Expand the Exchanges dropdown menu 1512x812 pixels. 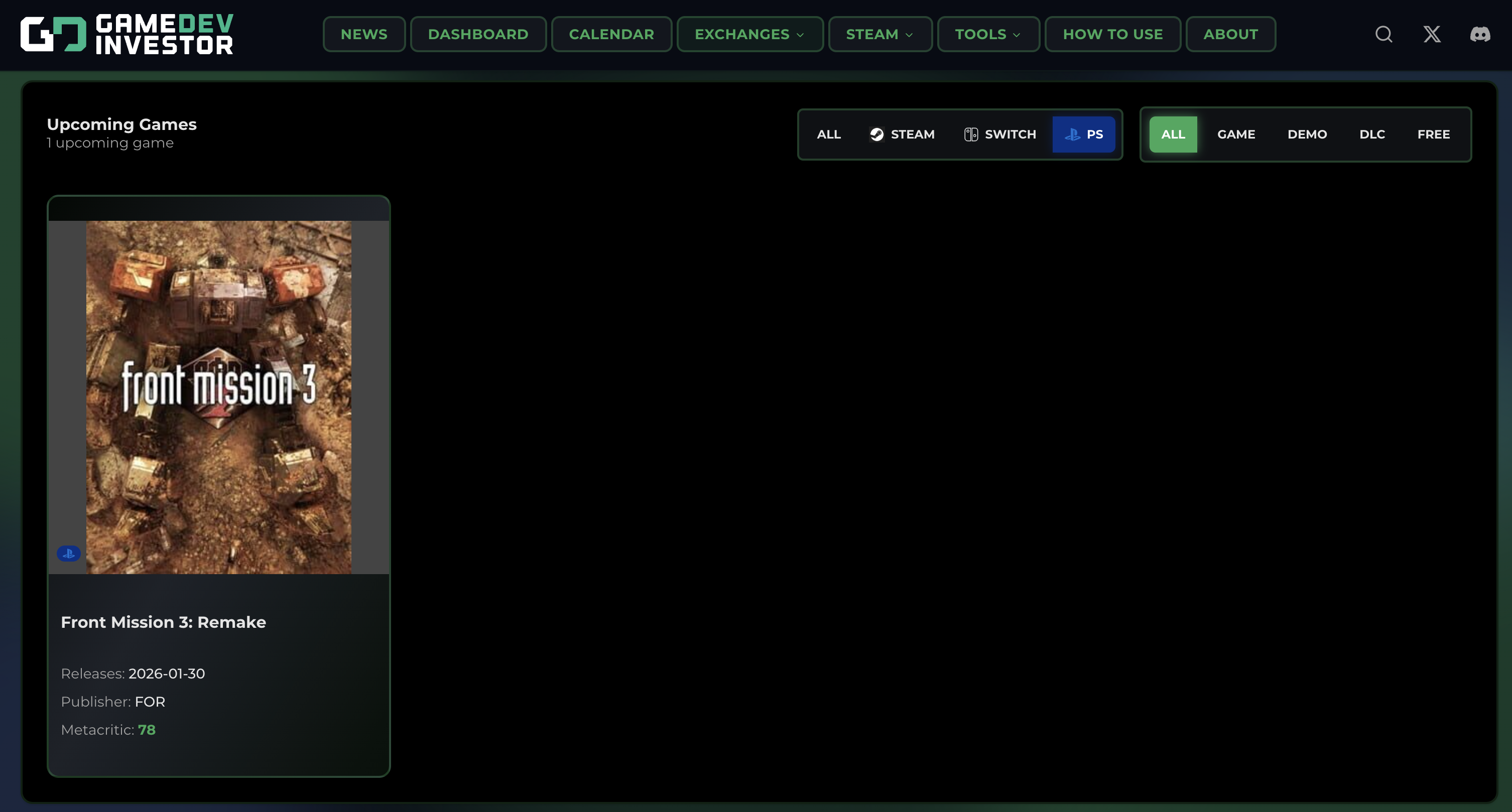[749, 34]
